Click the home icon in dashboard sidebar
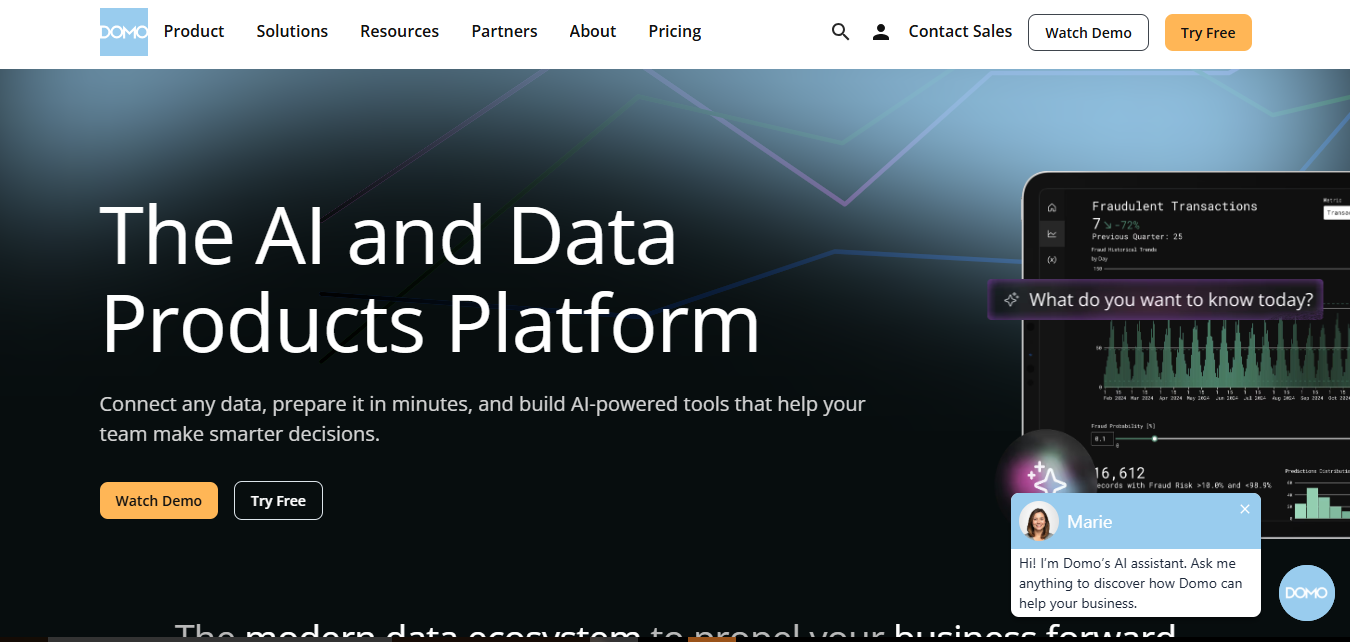The image size is (1350, 642). click(x=1051, y=208)
